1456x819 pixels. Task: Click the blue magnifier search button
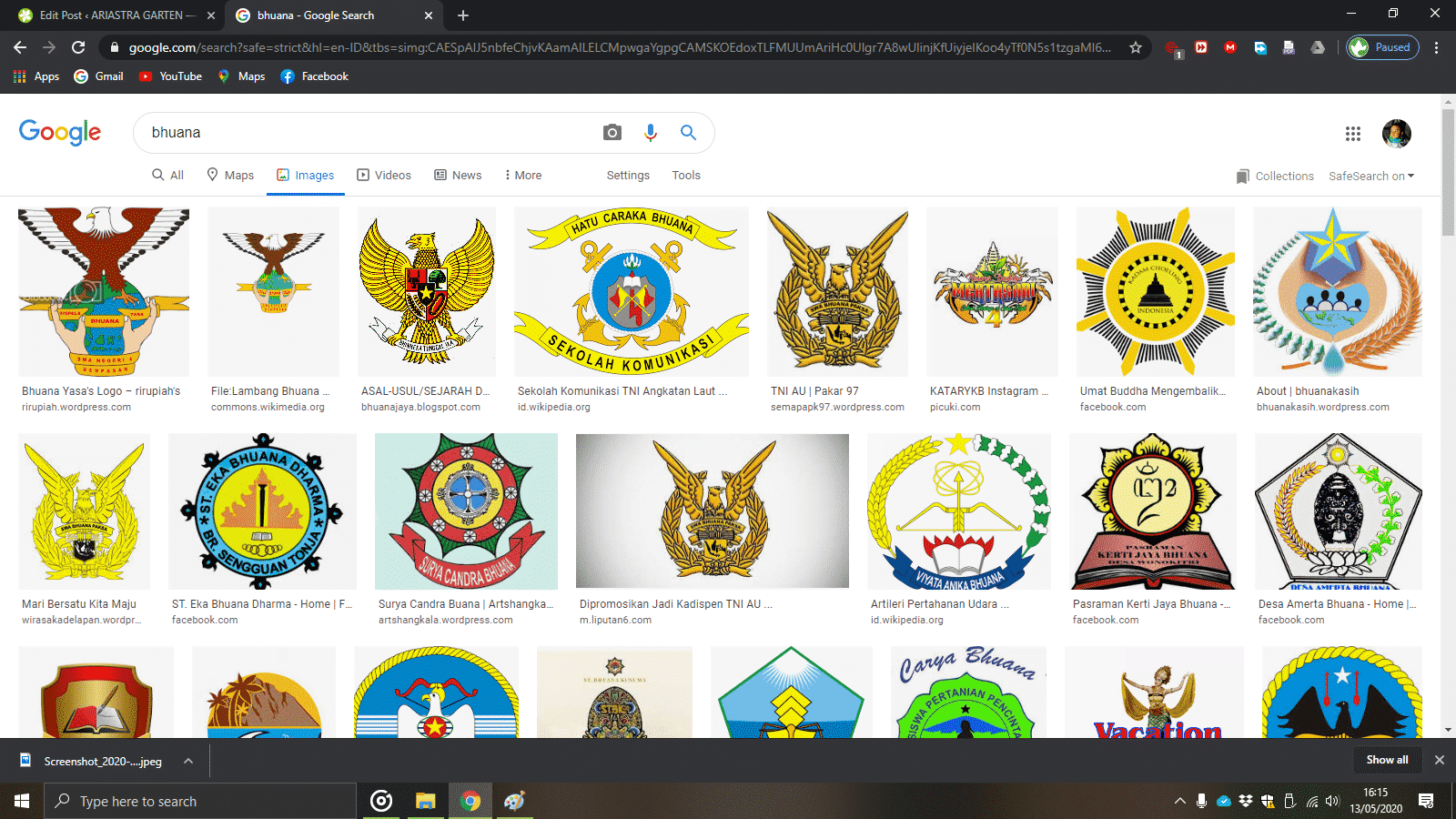coord(689,133)
